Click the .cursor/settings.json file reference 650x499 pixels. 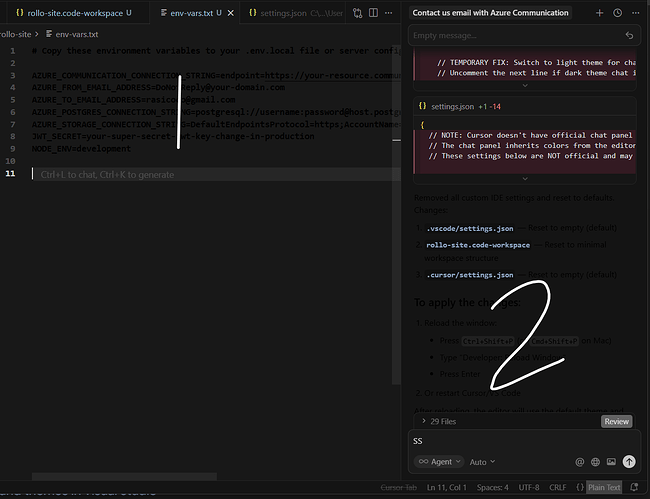click(x=470, y=275)
